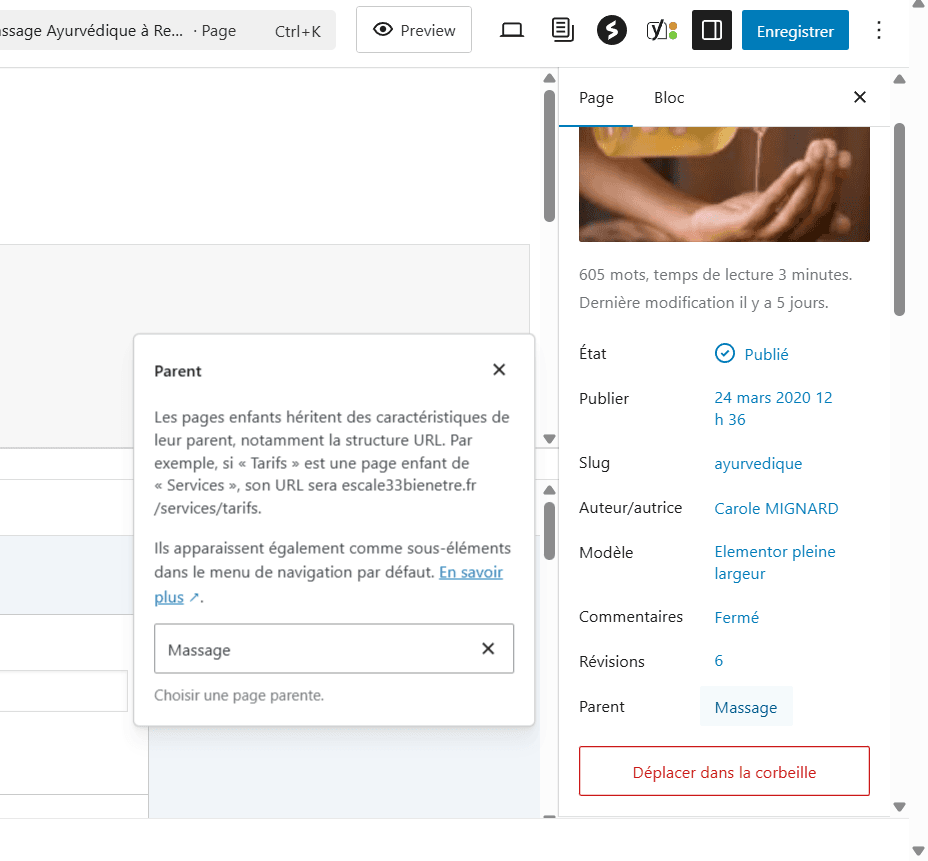Click the editor canvas scroll up arrow

coord(549,78)
